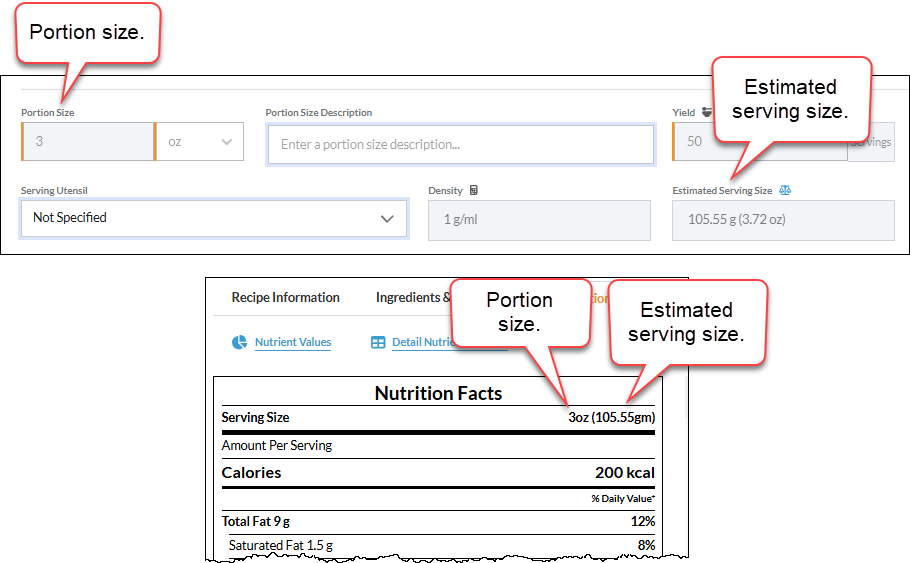Click the Yield field showing 50
Image resolution: width=910 pixels, height=563 pixels.
point(694,142)
